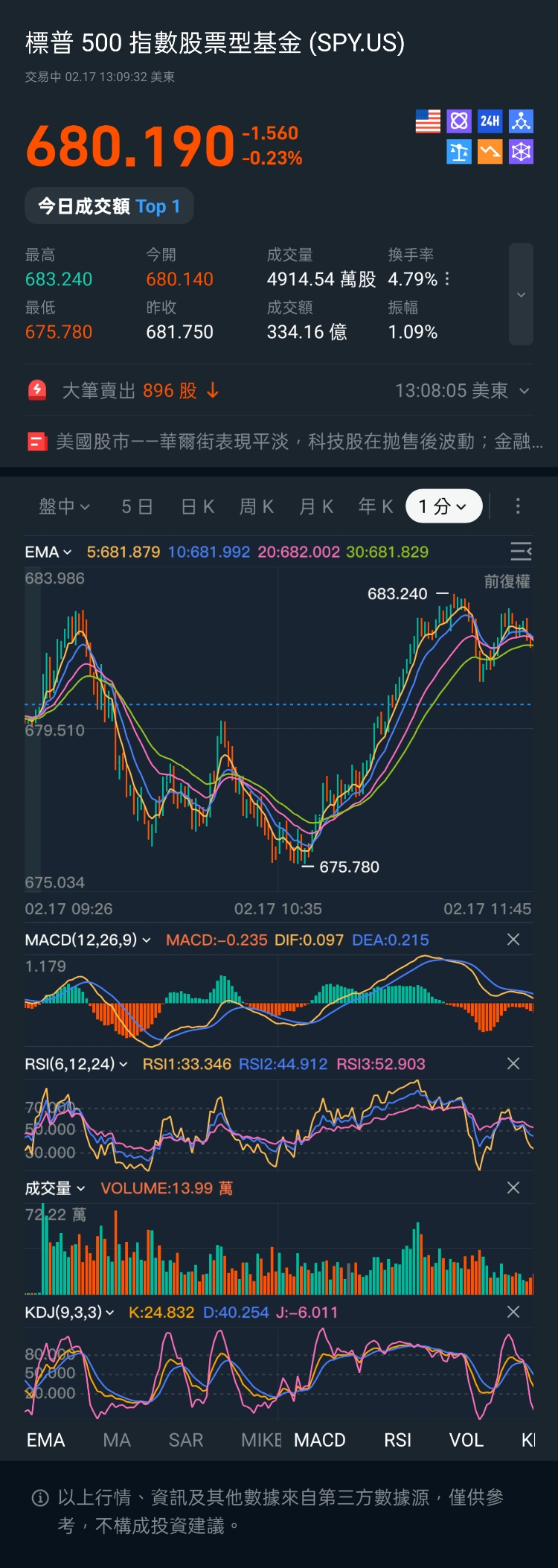Viewport: 558px width, 1568px height.
Task: Open the EMA indicator dropdown
Action: (x=48, y=552)
